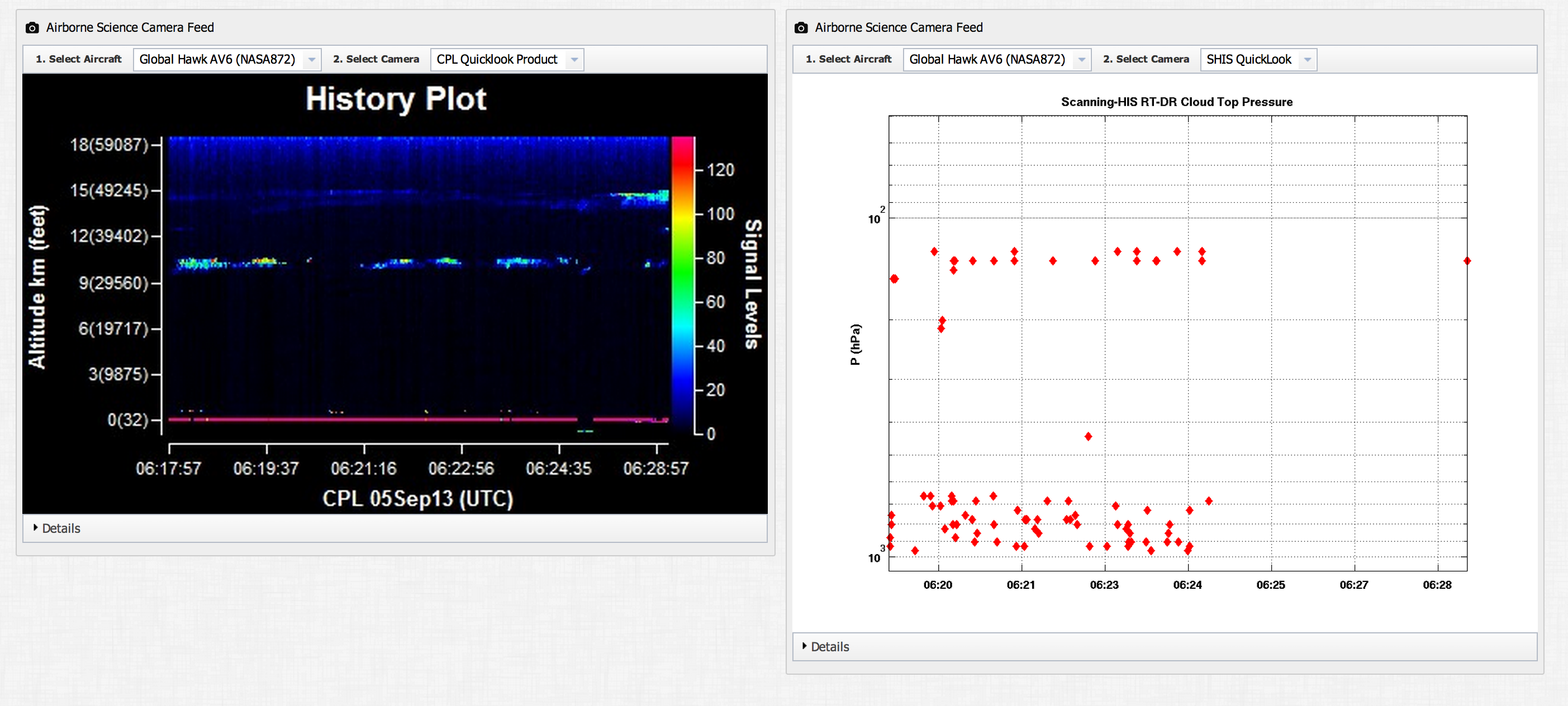Click camera icon in right feed header
The height and width of the screenshot is (706, 1568).
(x=801, y=27)
